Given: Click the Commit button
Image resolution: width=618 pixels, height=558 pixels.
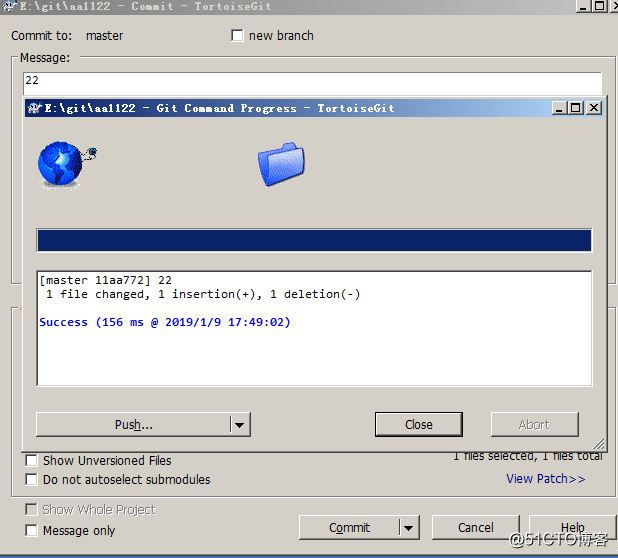Looking at the screenshot, I should pos(349,527).
